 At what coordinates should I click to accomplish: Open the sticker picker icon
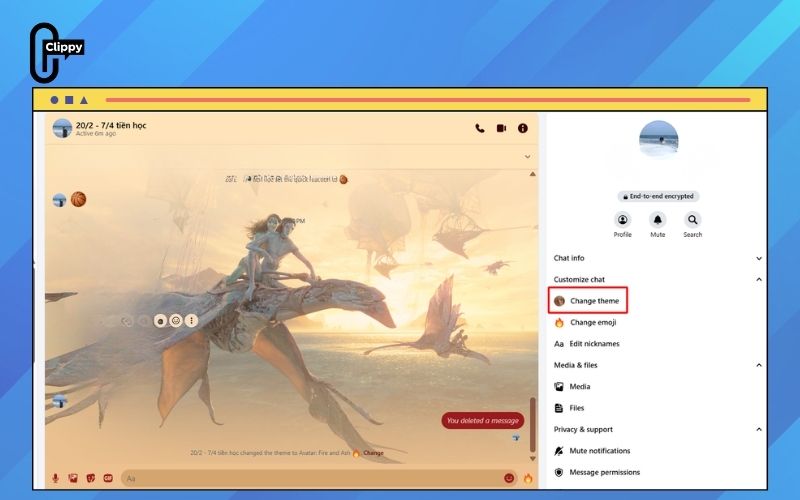tap(90, 478)
